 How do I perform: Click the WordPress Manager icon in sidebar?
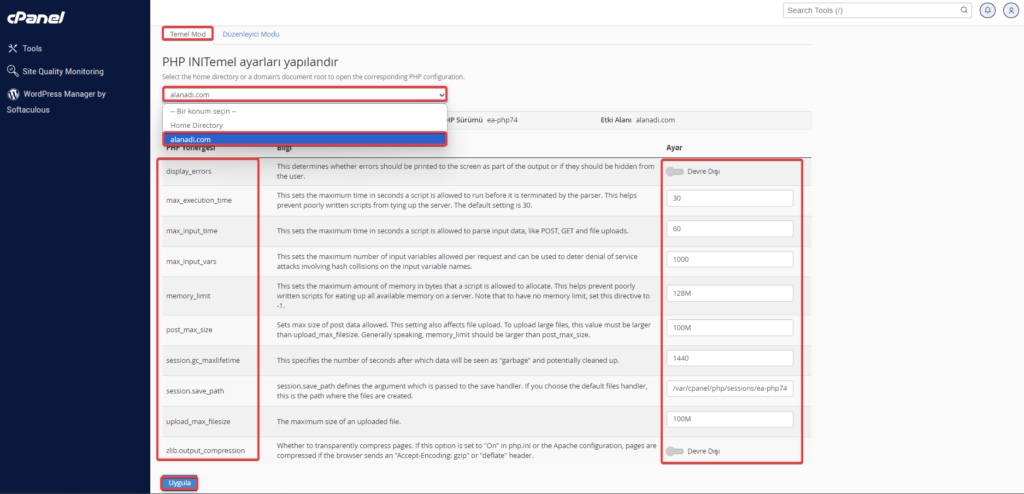coord(12,94)
